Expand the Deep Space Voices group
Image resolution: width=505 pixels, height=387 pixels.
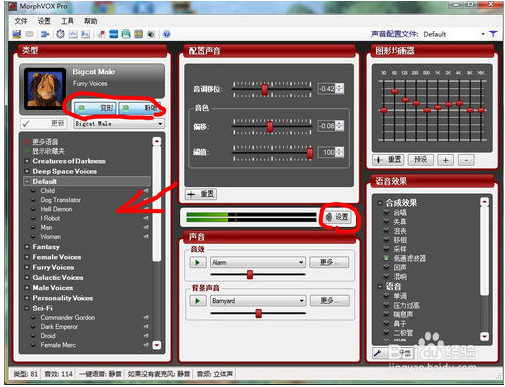[27, 171]
